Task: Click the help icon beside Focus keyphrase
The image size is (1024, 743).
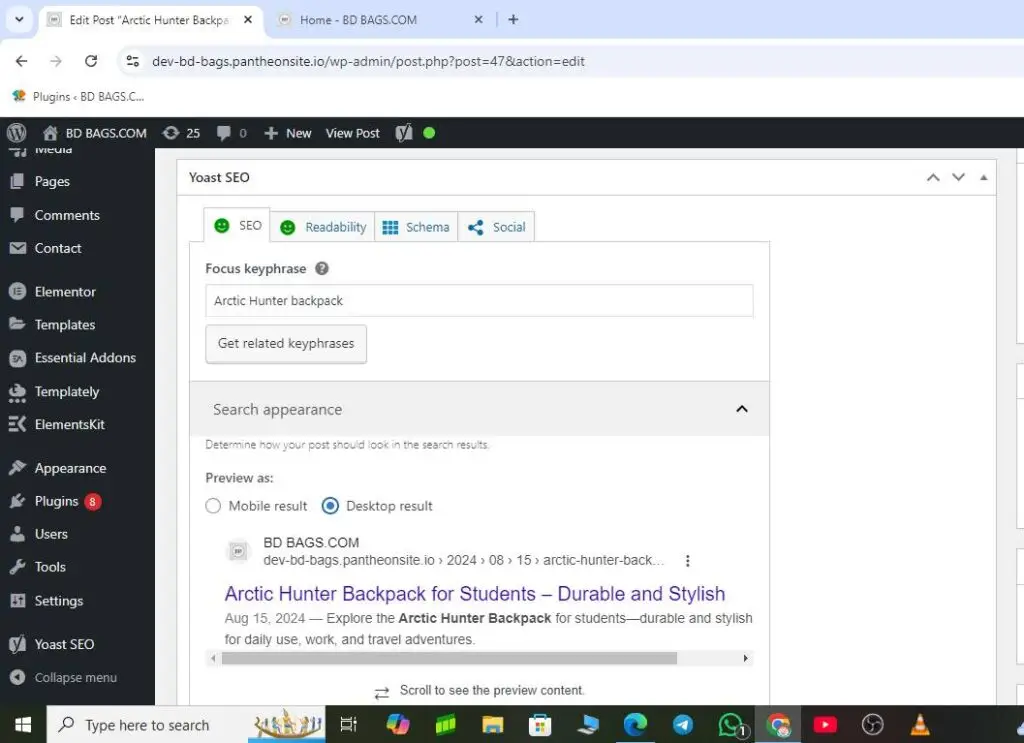Action: click(322, 268)
